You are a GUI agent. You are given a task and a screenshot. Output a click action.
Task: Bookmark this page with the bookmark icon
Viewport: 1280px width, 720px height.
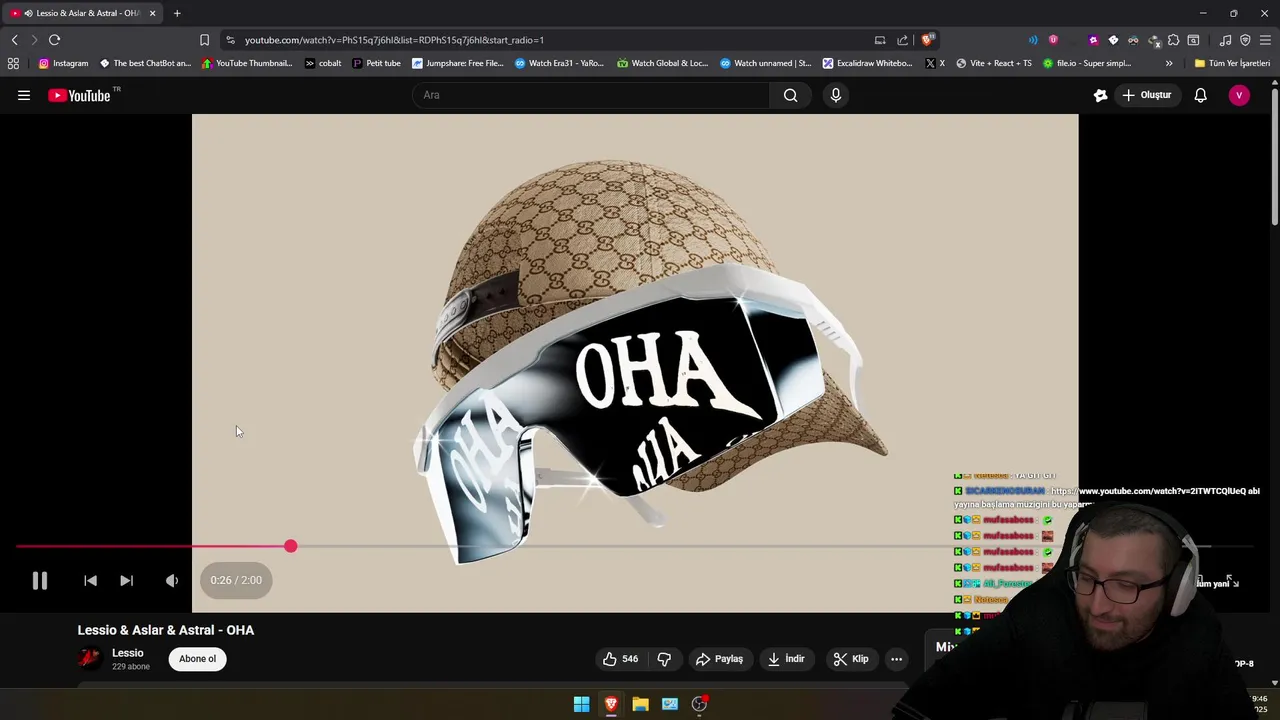[204, 40]
